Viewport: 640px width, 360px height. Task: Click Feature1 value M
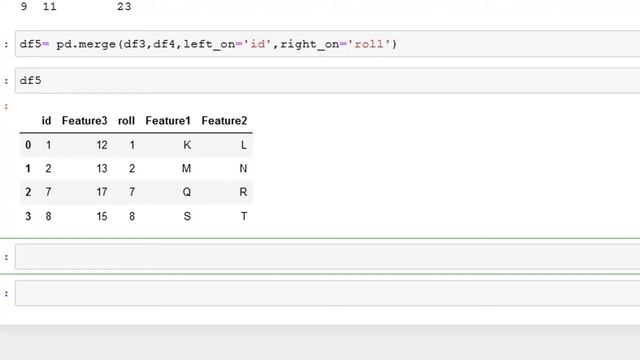(x=187, y=169)
